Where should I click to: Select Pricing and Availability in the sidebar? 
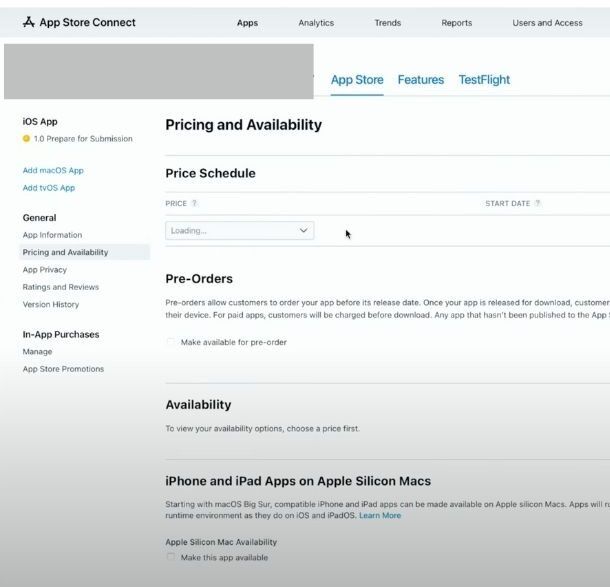click(x=84, y=252)
